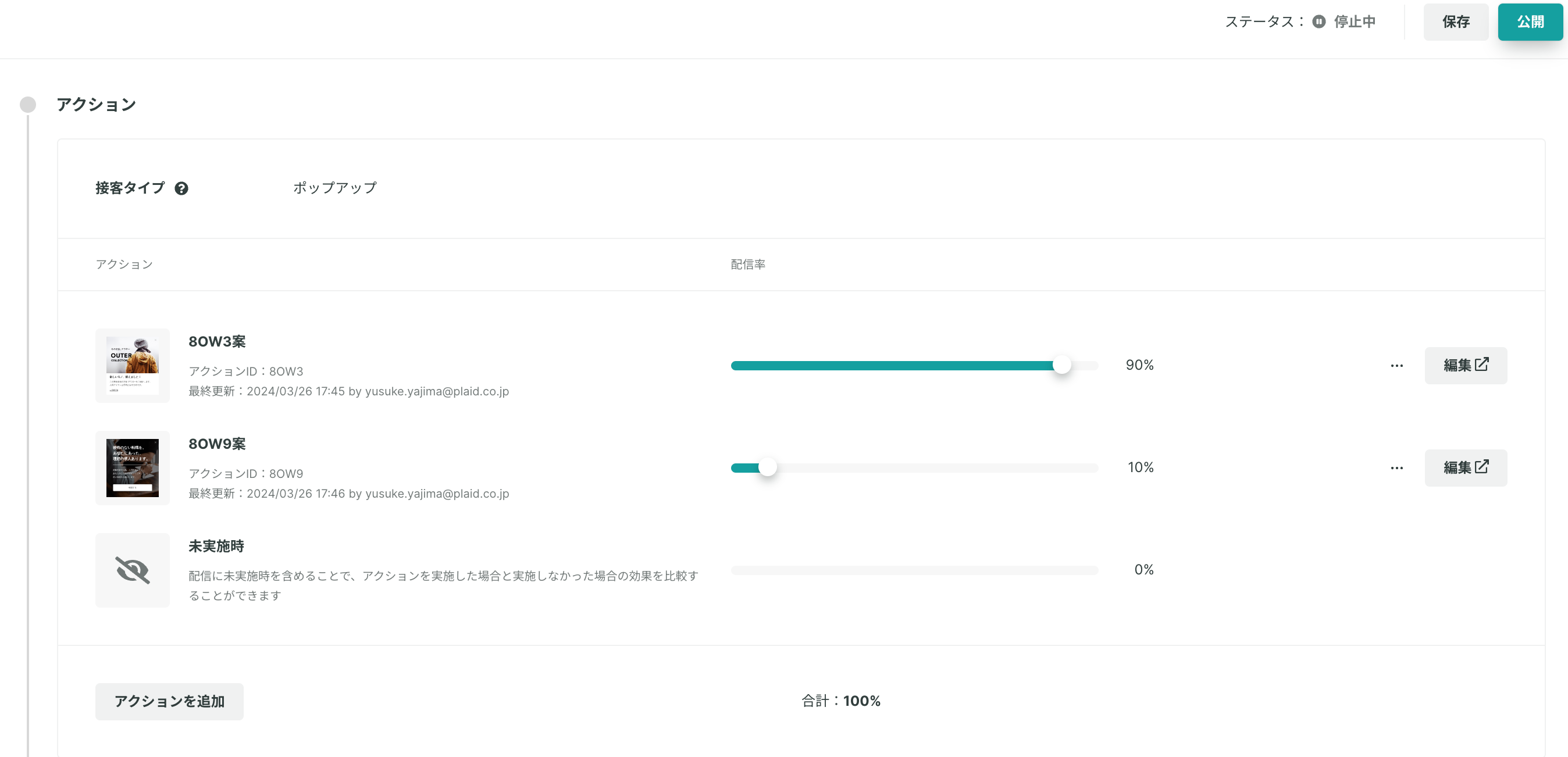Image resolution: width=1568 pixels, height=757 pixels.
Task: Open the three-dot menu for 8OW3案
Action: (x=1397, y=366)
